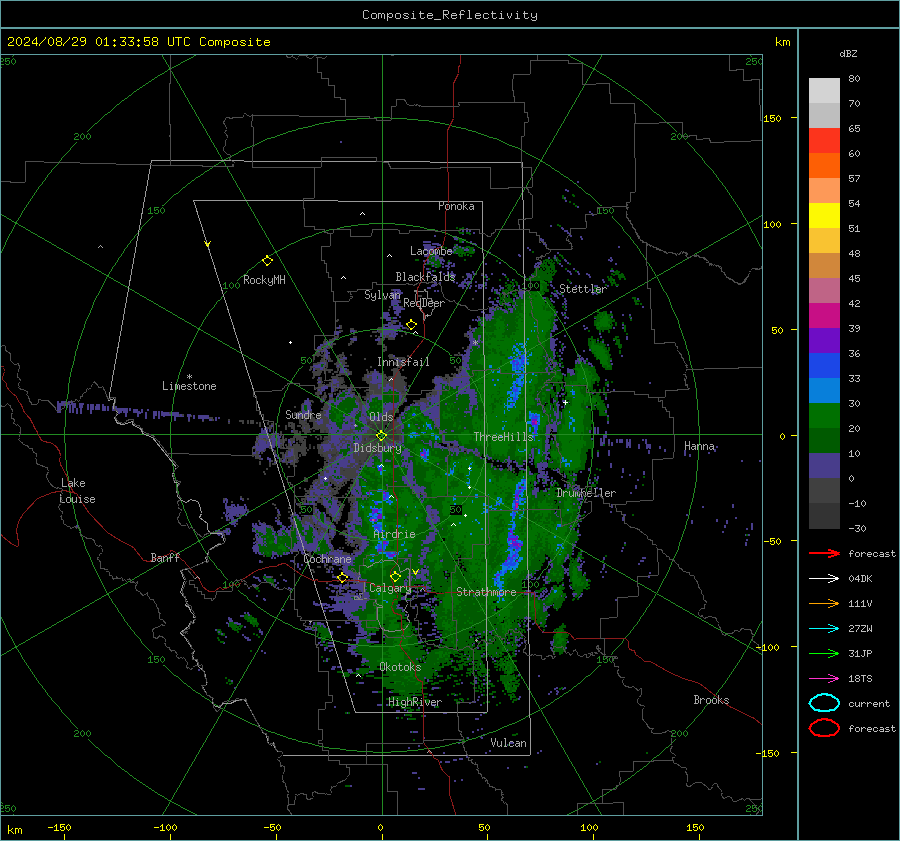
Task: Click the yellow diamond marker near RockyMH
Action: pyautogui.click(x=267, y=261)
